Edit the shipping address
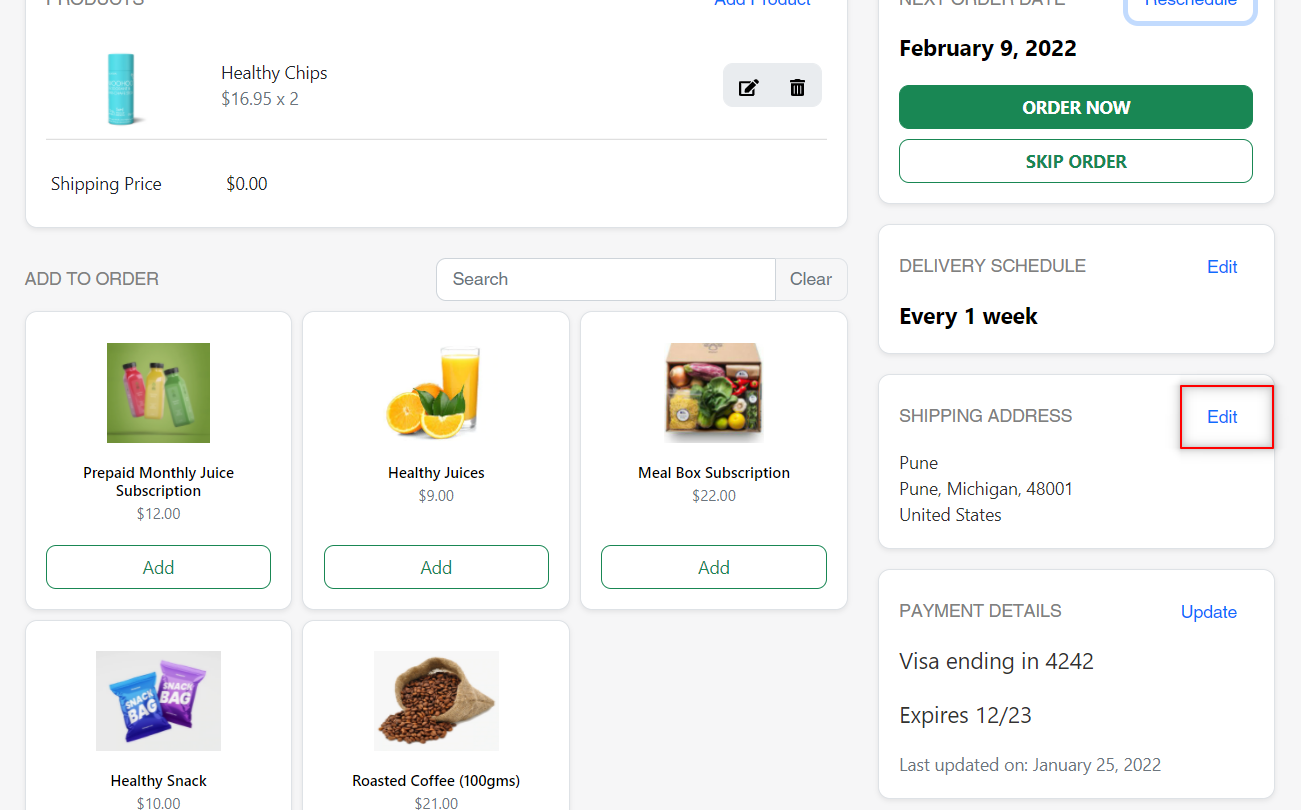1301x810 pixels. tap(1222, 417)
